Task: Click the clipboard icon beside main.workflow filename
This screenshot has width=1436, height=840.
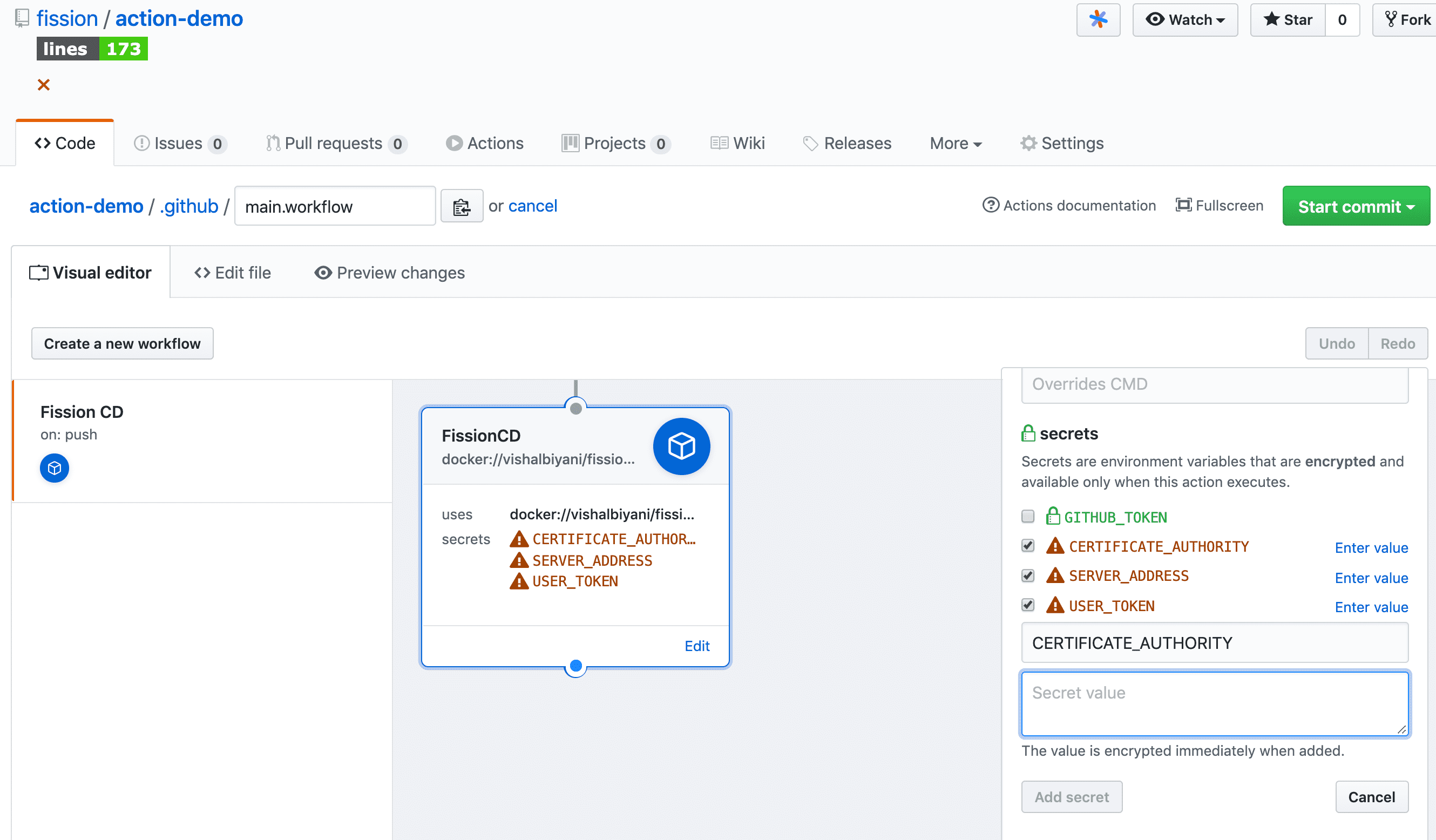Action: (462, 206)
